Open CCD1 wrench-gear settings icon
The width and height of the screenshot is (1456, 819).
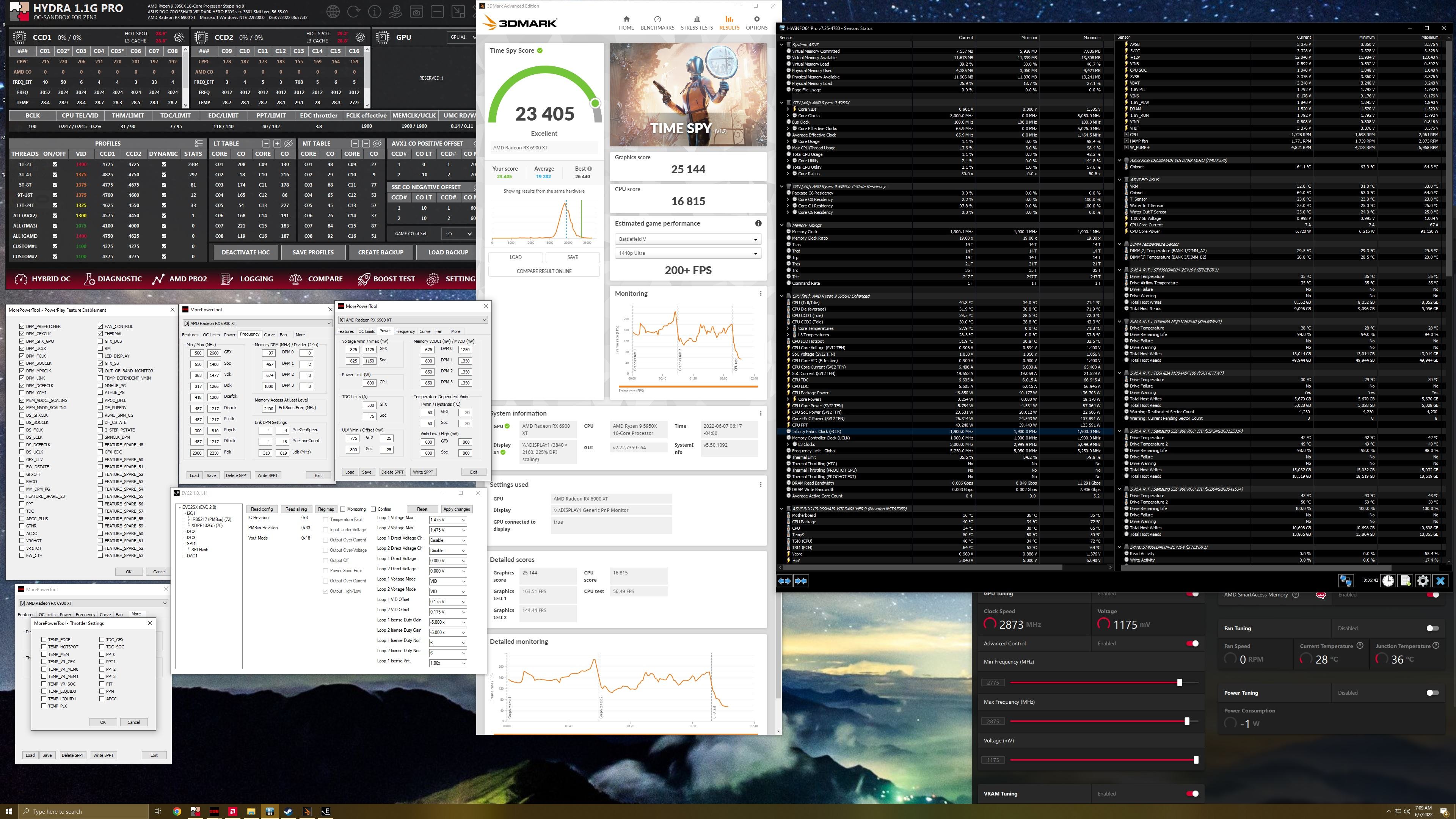click(x=179, y=37)
